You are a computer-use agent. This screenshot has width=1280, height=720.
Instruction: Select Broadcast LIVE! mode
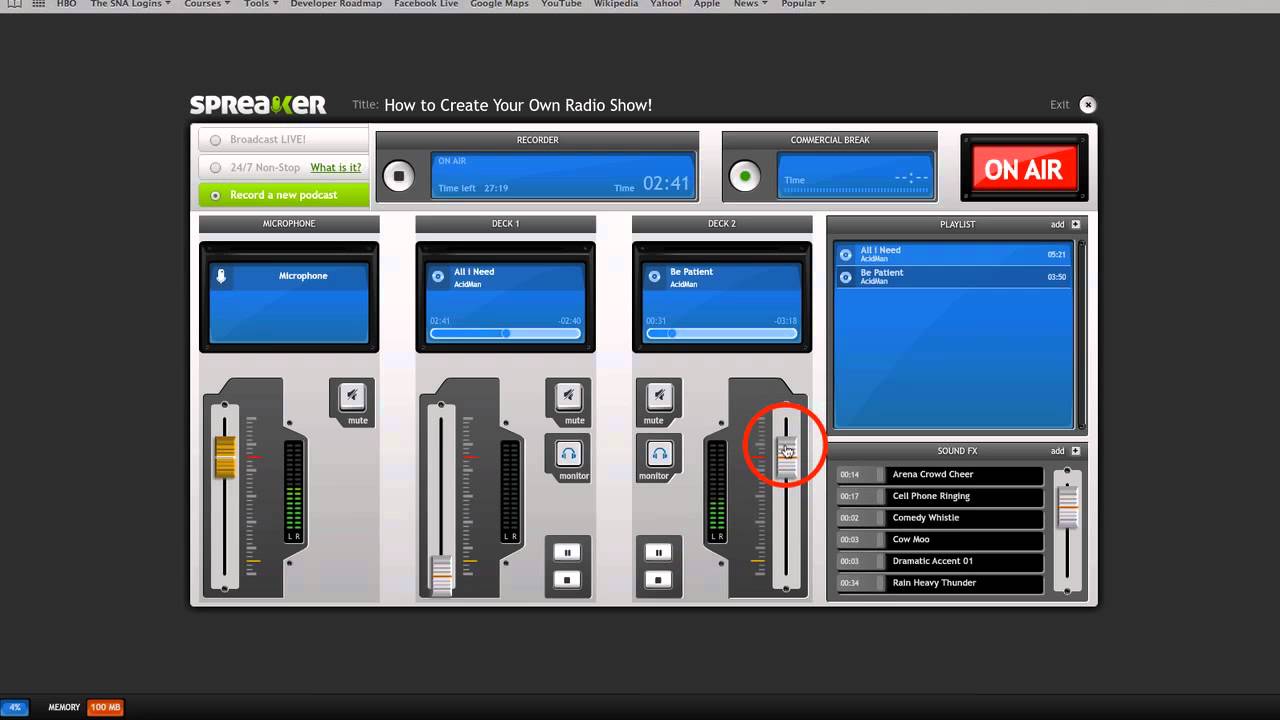pyautogui.click(x=283, y=140)
